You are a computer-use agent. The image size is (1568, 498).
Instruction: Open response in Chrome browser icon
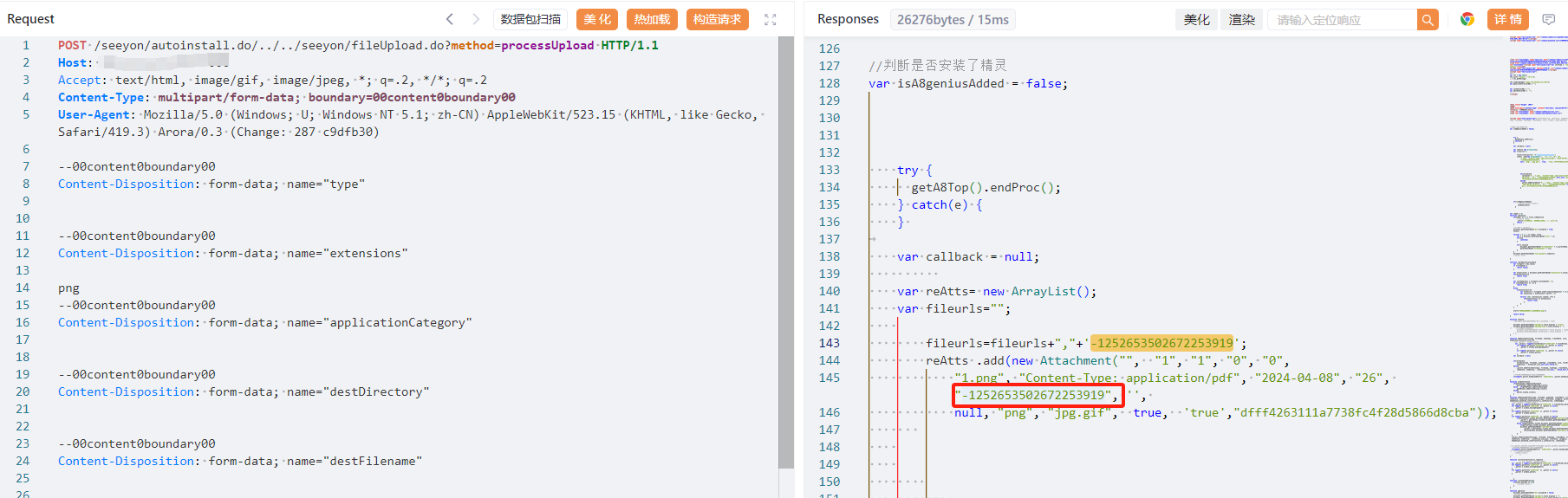(1467, 19)
